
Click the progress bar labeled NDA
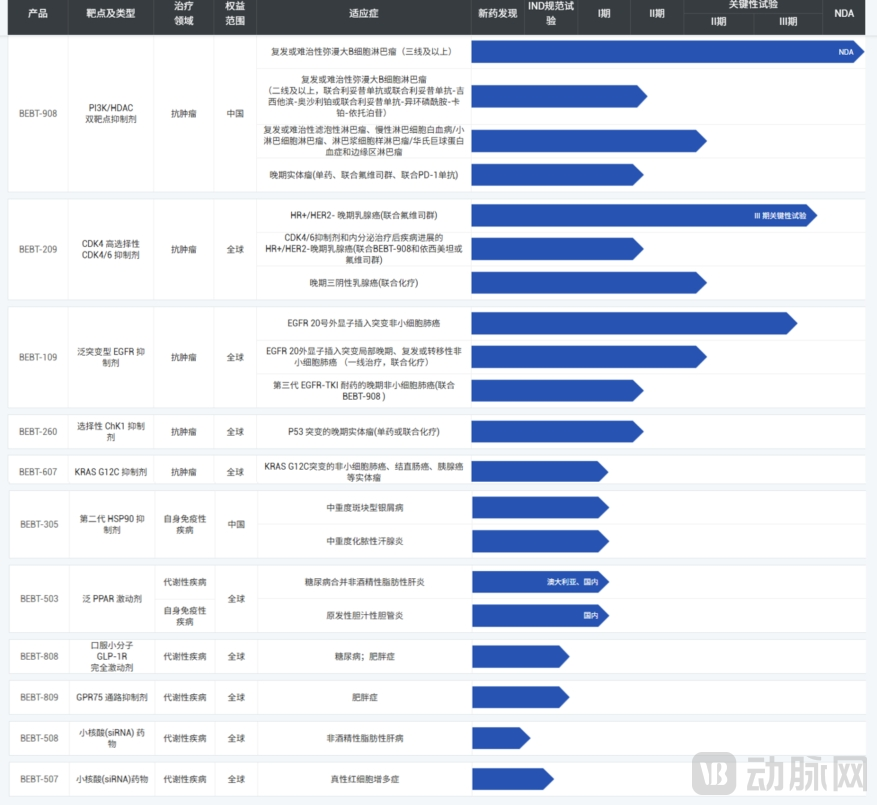tap(666, 52)
